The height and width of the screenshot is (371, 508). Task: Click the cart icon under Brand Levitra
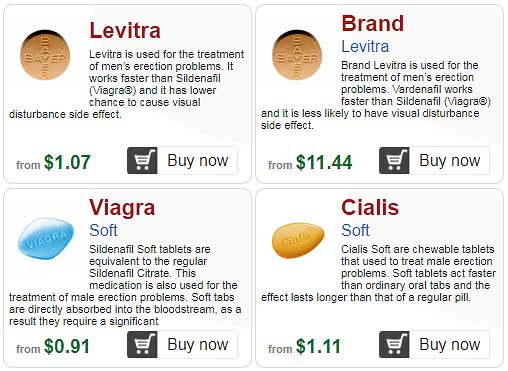click(x=394, y=160)
